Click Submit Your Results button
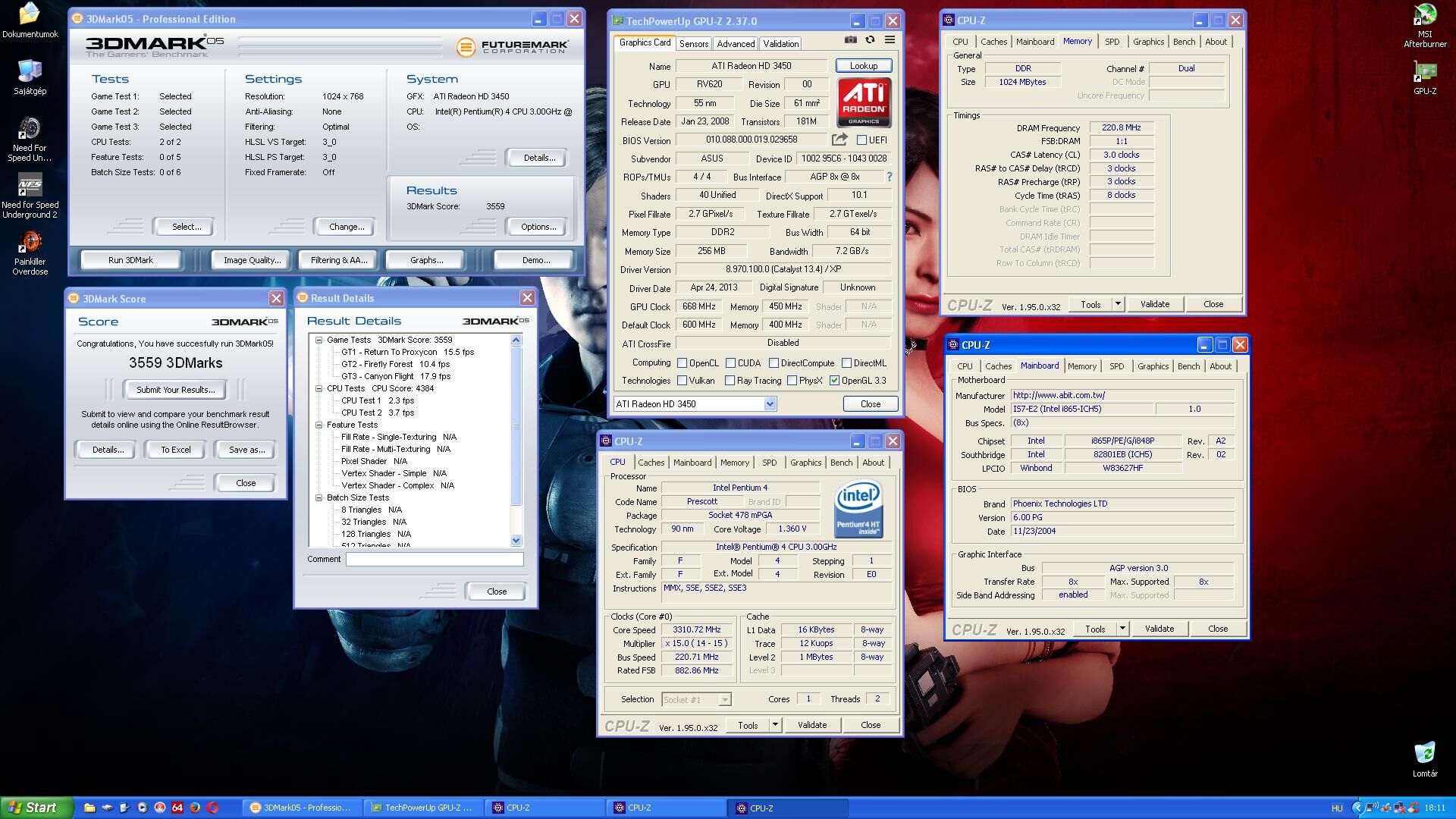The width and height of the screenshot is (1456, 819). pyautogui.click(x=175, y=390)
